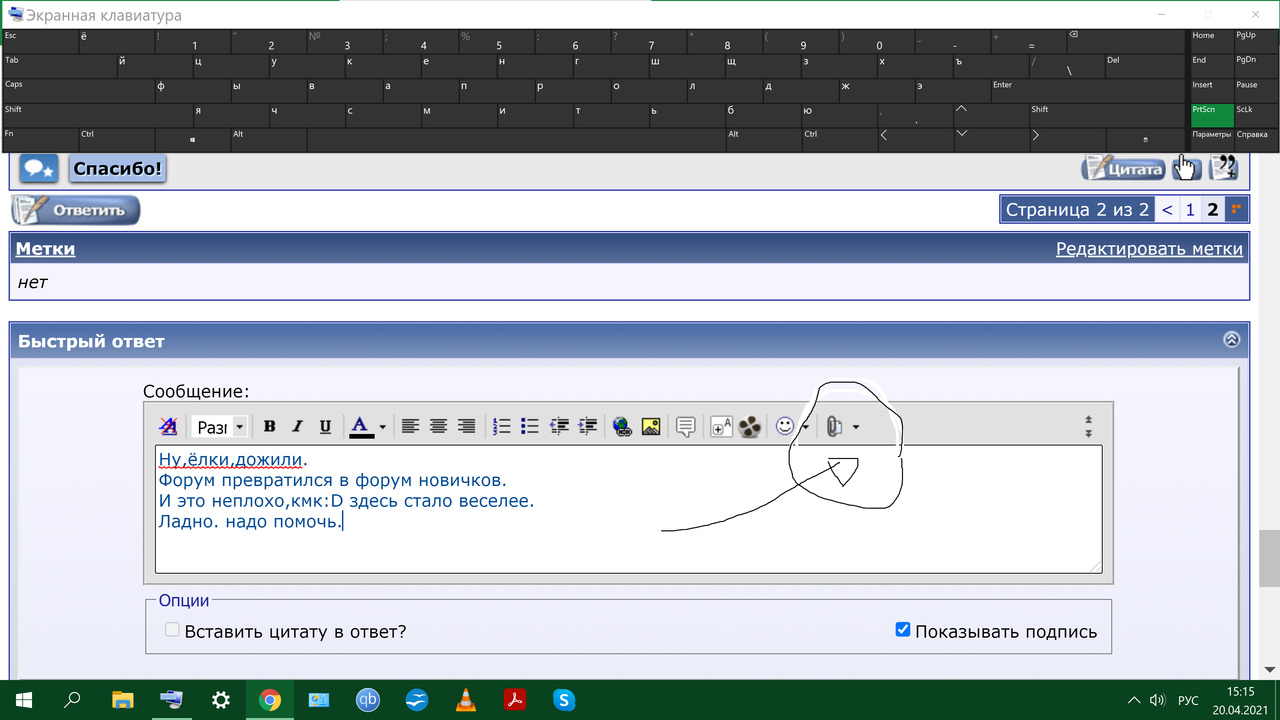Click the 'Ответить' reply button
The width and height of the screenshot is (1280, 720).
click(x=76, y=210)
